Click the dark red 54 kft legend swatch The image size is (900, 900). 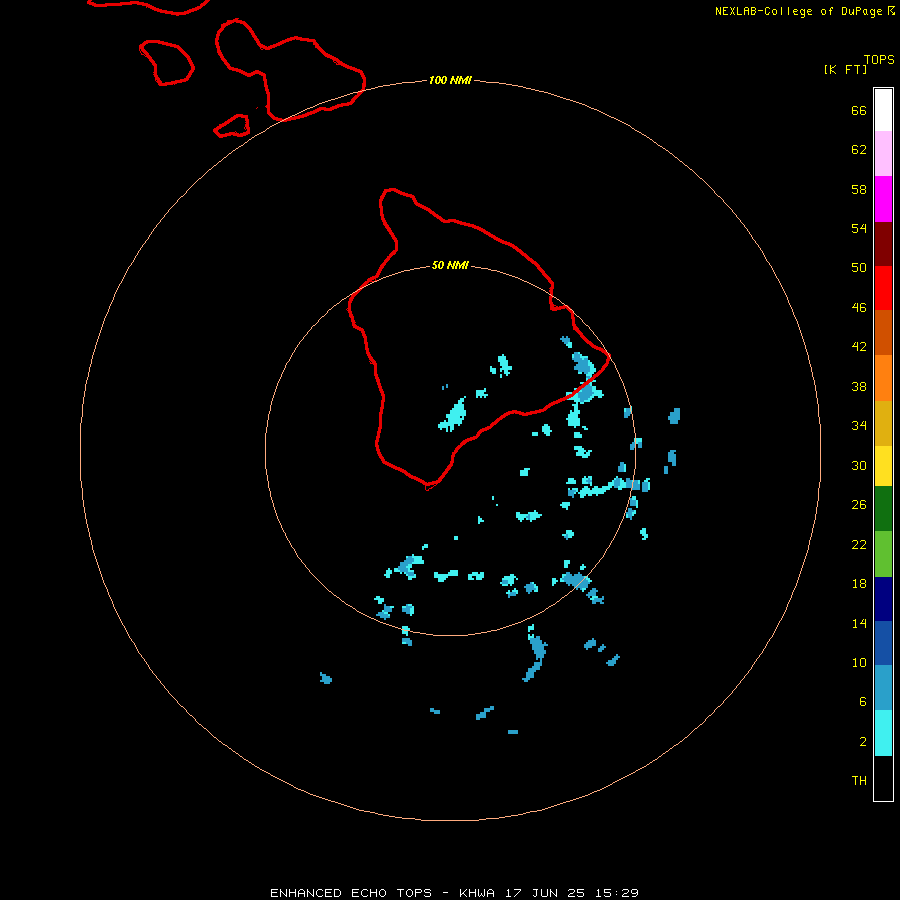tap(883, 243)
